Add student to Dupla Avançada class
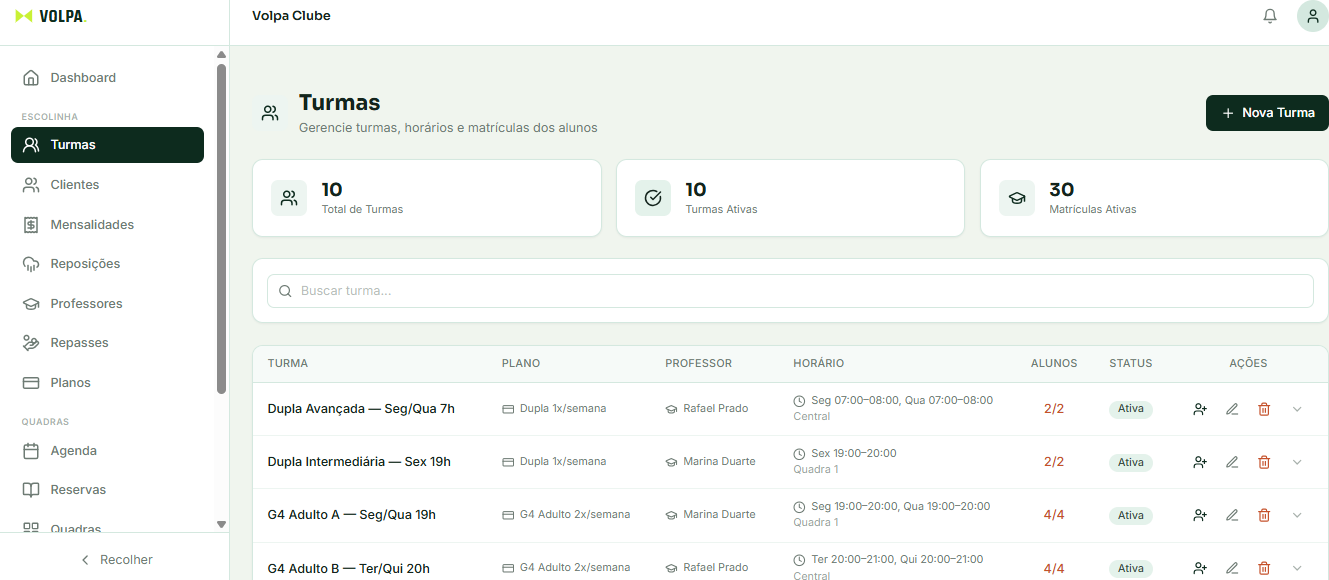1329x580 pixels. click(1200, 409)
